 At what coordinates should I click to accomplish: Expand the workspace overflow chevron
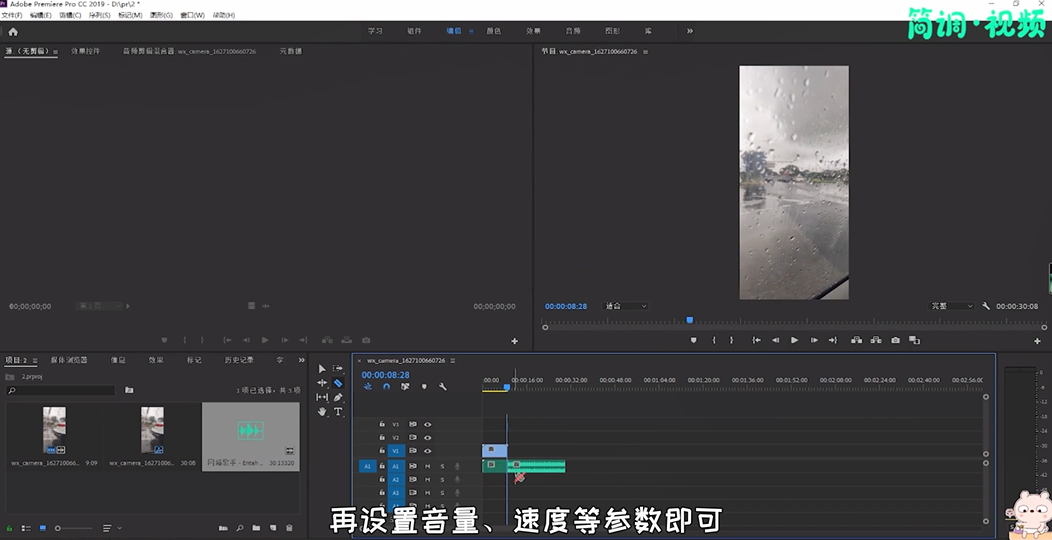coord(689,31)
